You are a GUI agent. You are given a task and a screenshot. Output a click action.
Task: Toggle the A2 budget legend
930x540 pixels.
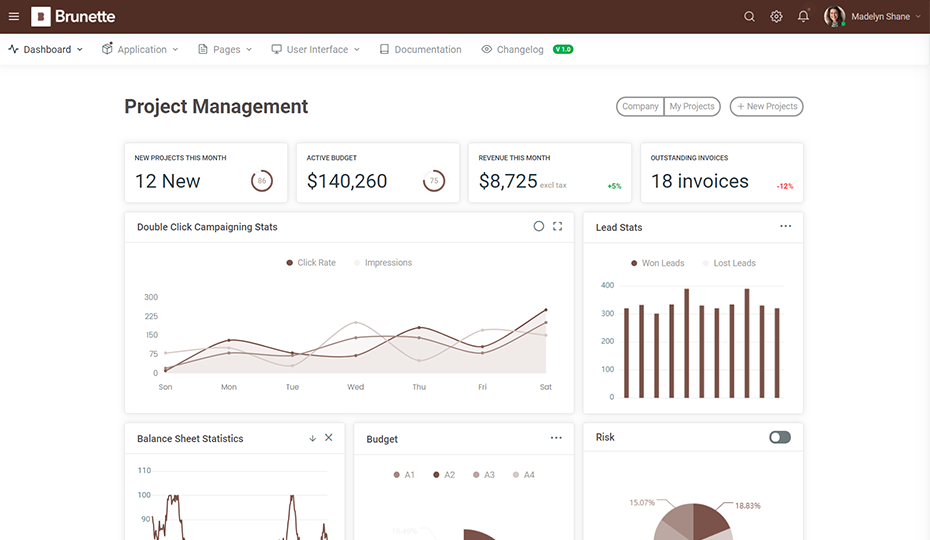(x=444, y=475)
